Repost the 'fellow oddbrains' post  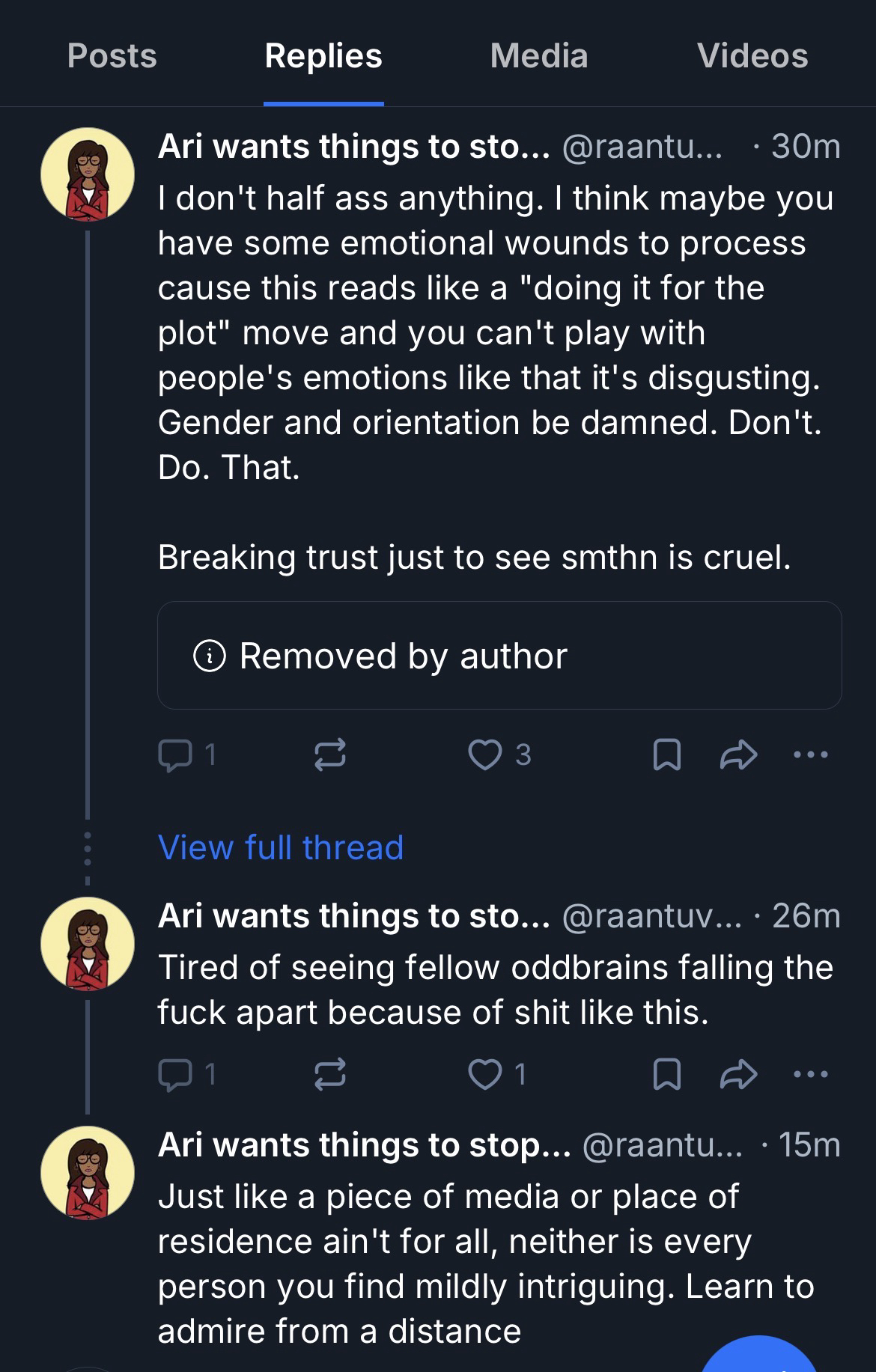tap(329, 1075)
